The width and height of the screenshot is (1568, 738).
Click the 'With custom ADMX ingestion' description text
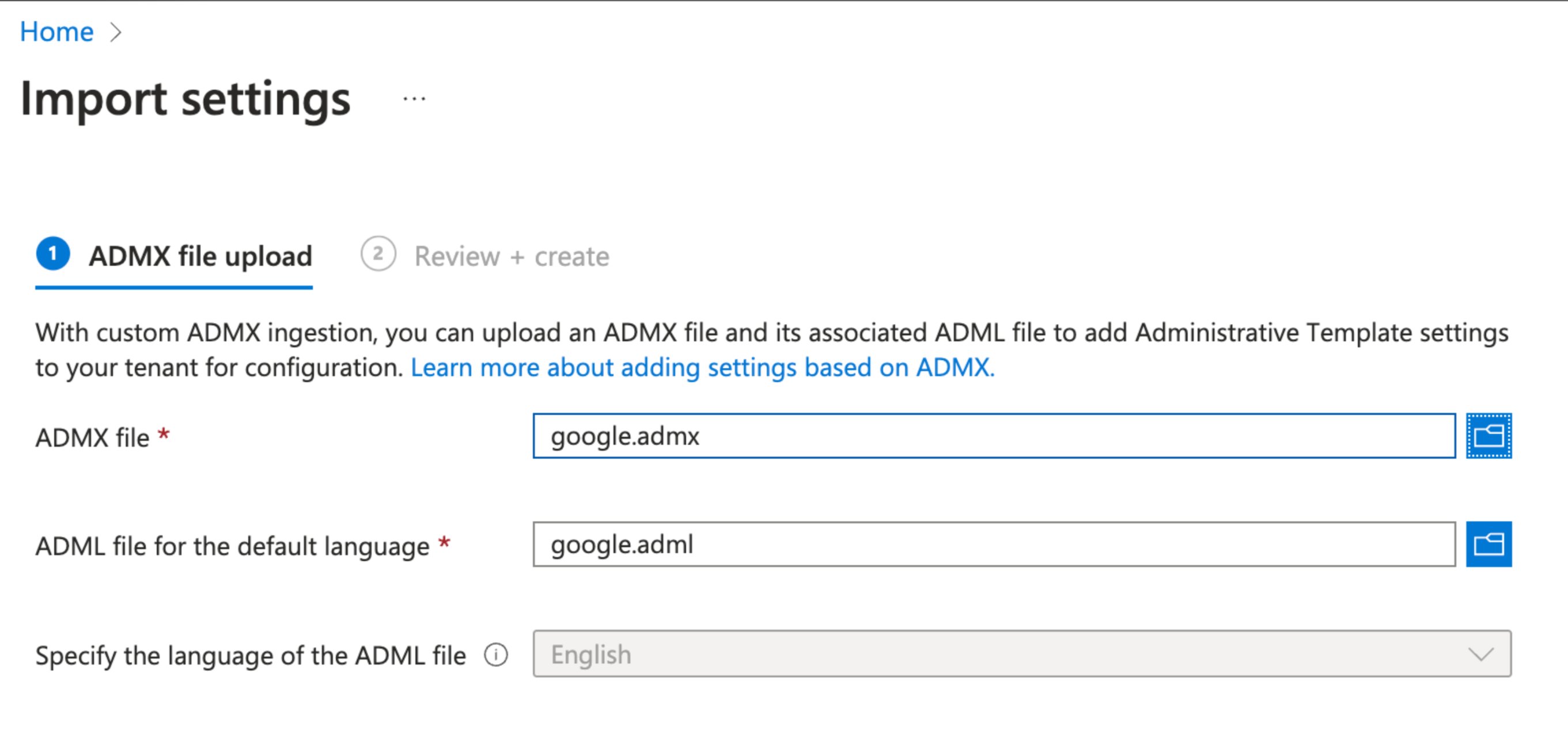771,350
